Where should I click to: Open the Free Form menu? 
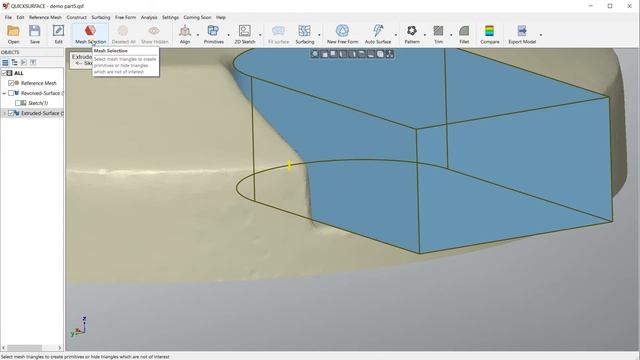(125, 18)
